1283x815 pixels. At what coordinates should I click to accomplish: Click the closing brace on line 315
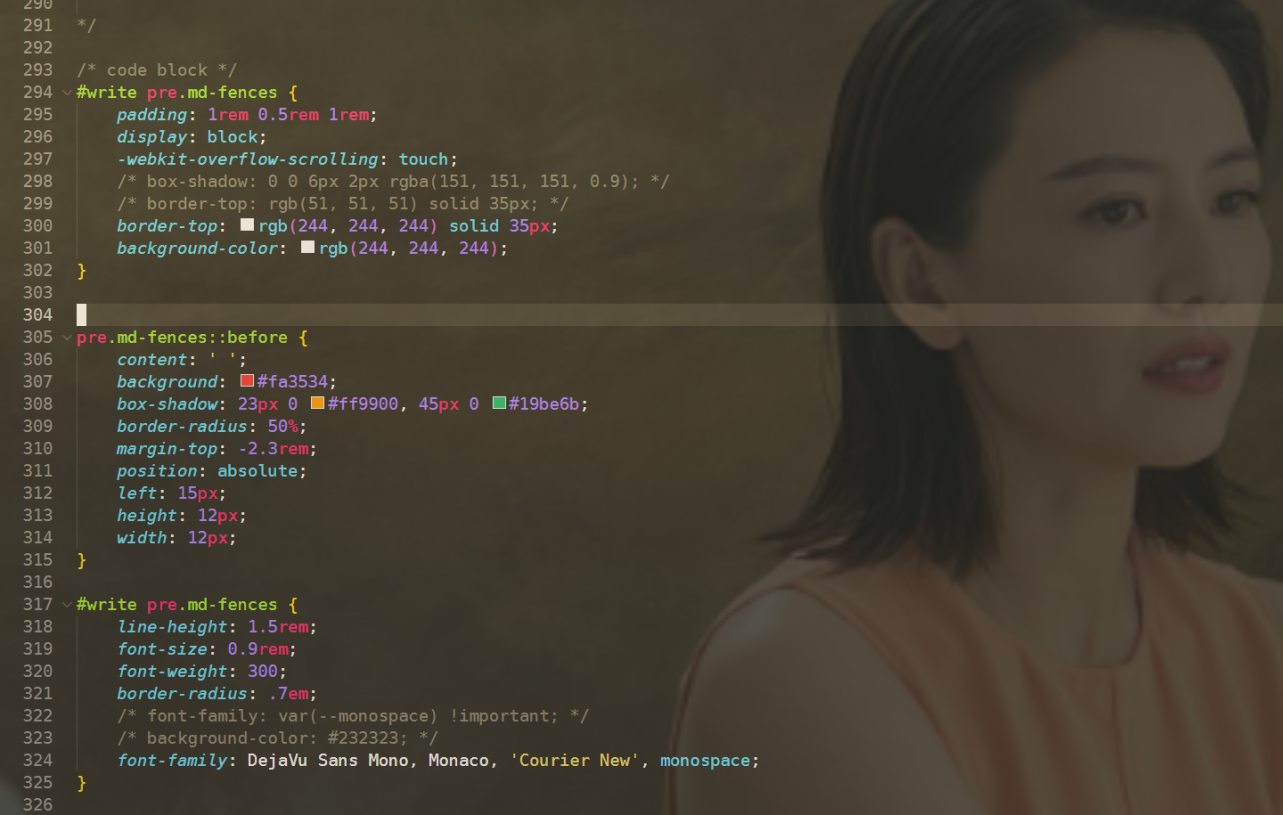pos(82,560)
